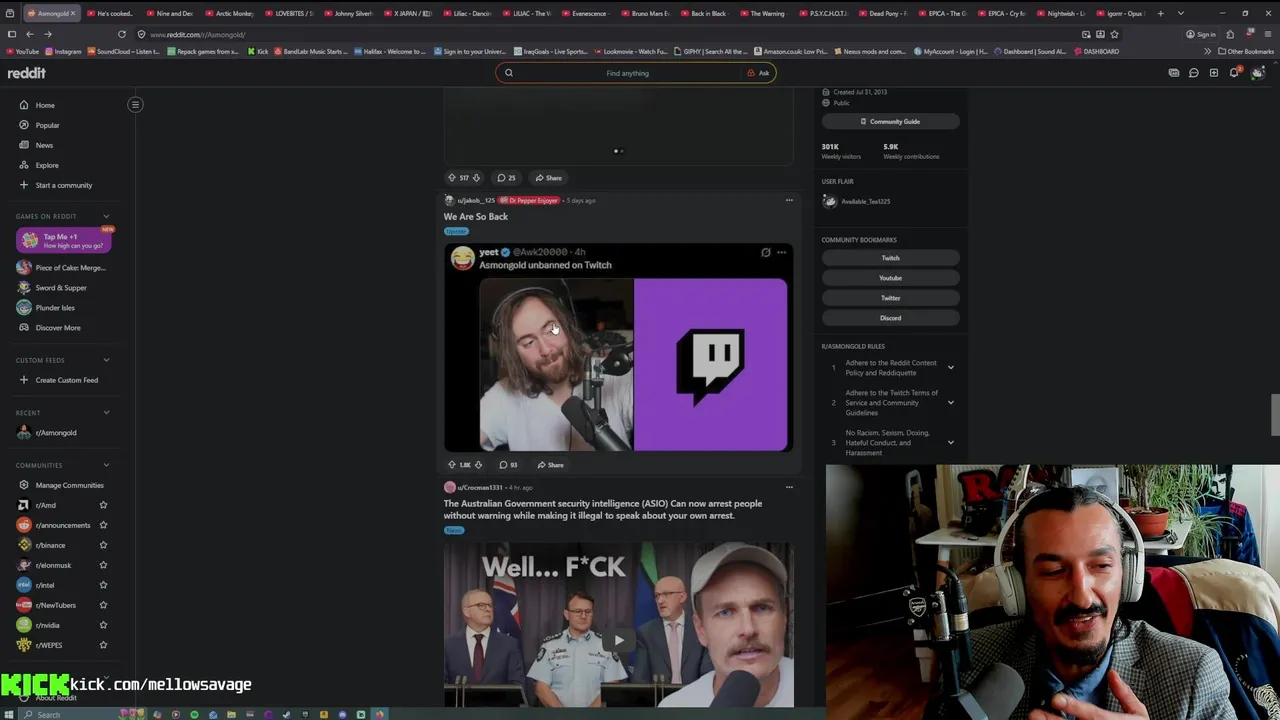This screenshot has height=720, width=1280.
Task: Open Twitter community bookmark
Action: point(890,298)
